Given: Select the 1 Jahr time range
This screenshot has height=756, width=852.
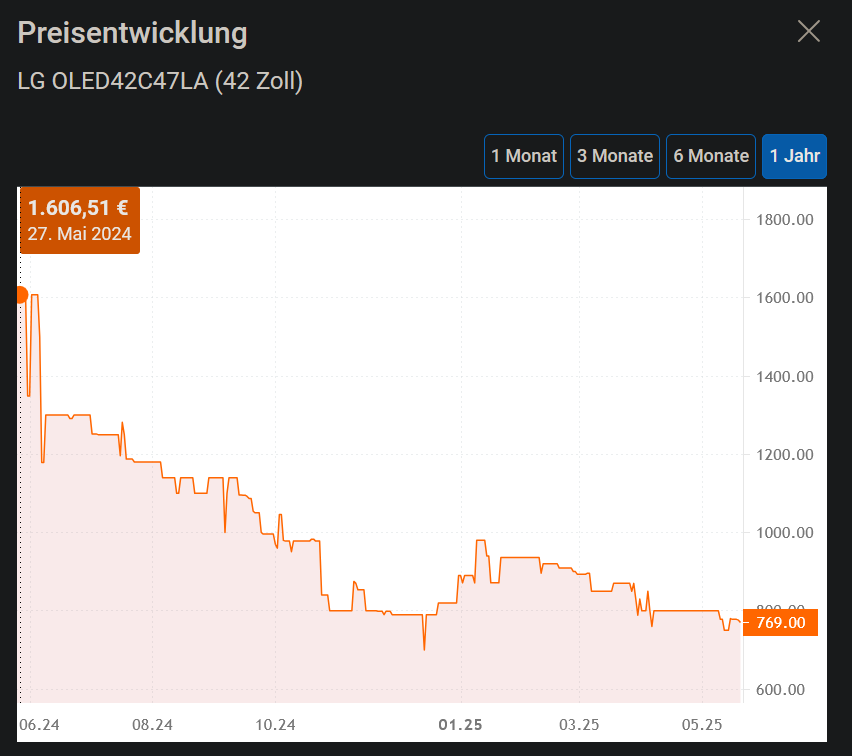Looking at the screenshot, I should pos(794,156).
